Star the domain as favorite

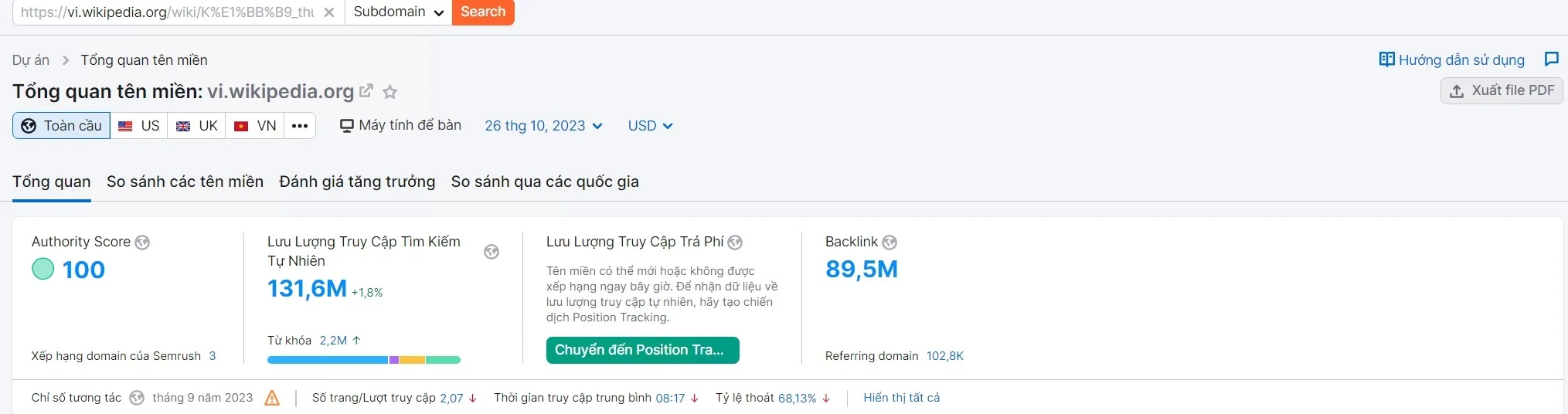pyautogui.click(x=390, y=92)
